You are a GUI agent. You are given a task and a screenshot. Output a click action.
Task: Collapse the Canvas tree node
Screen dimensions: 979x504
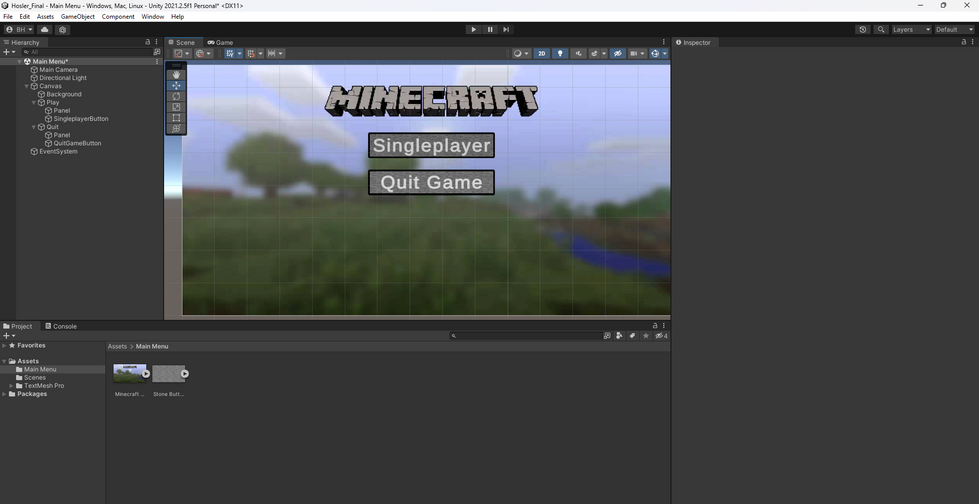(x=27, y=86)
